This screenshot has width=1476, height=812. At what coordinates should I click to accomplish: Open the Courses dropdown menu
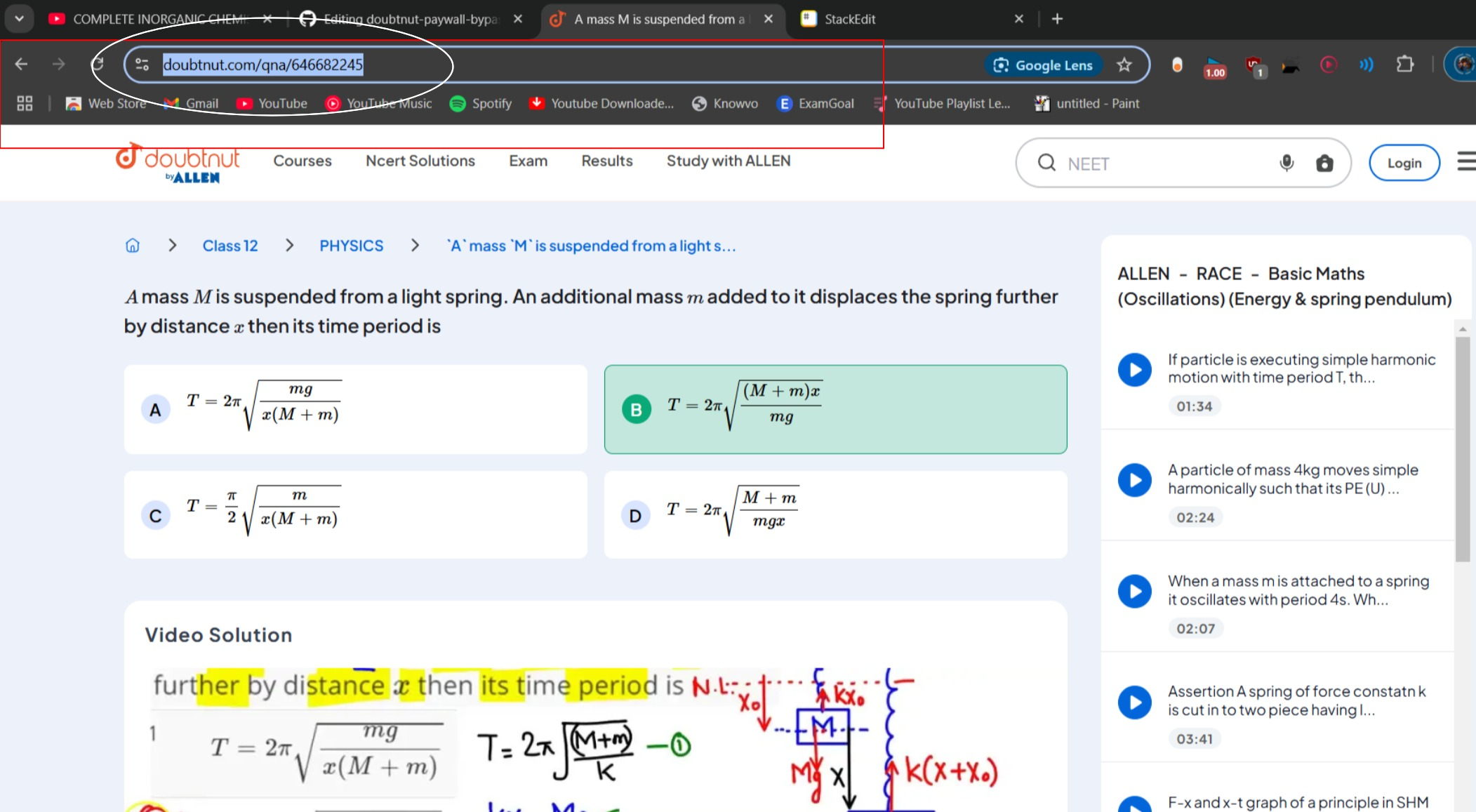301,160
